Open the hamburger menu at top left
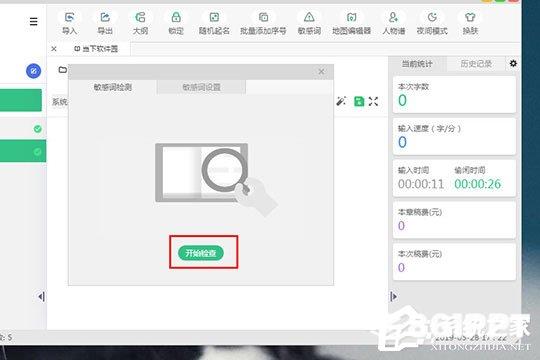 33,22
